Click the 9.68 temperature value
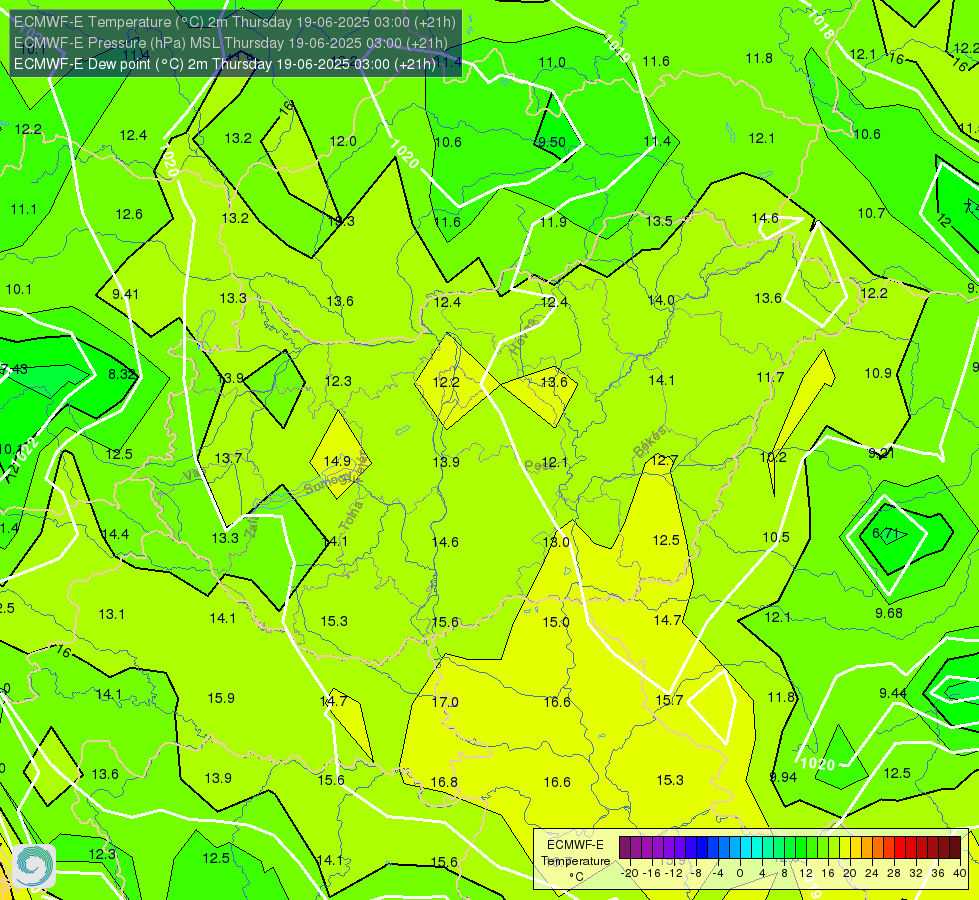 coord(888,613)
